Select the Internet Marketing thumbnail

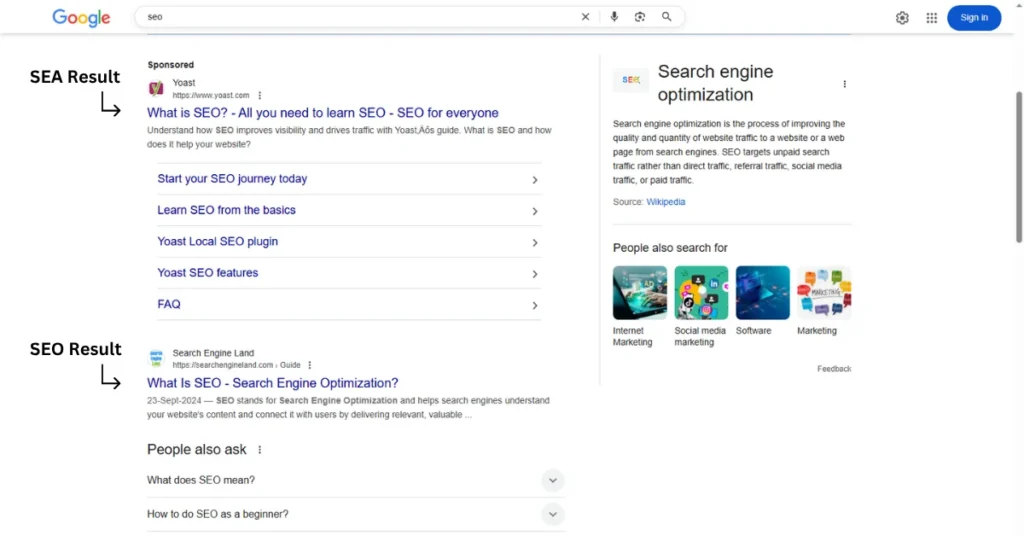coord(639,293)
